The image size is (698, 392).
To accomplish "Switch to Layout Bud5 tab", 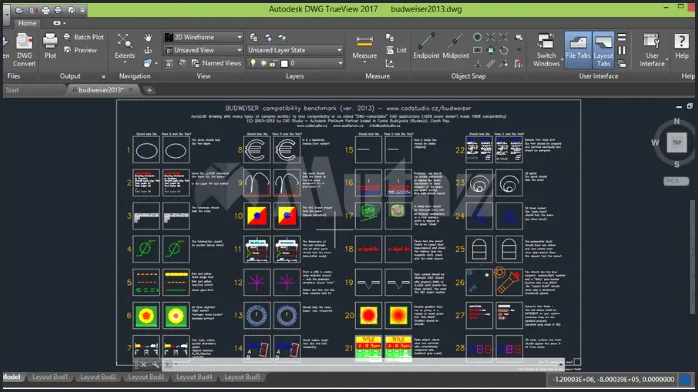I will (x=242, y=377).
